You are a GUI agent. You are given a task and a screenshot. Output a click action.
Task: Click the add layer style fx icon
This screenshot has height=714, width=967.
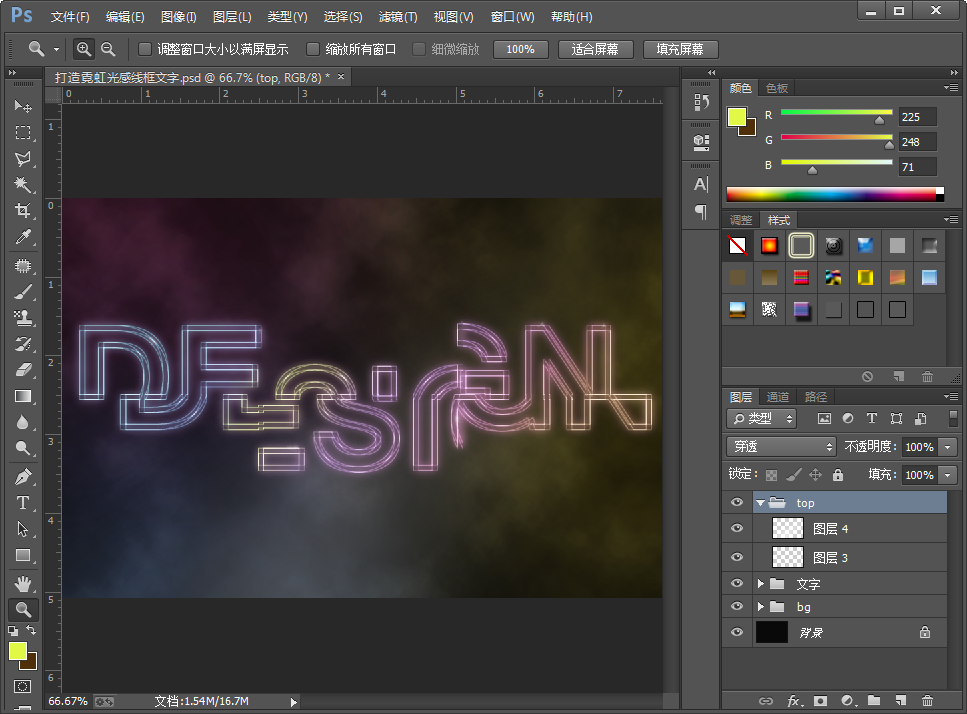point(794,701)
